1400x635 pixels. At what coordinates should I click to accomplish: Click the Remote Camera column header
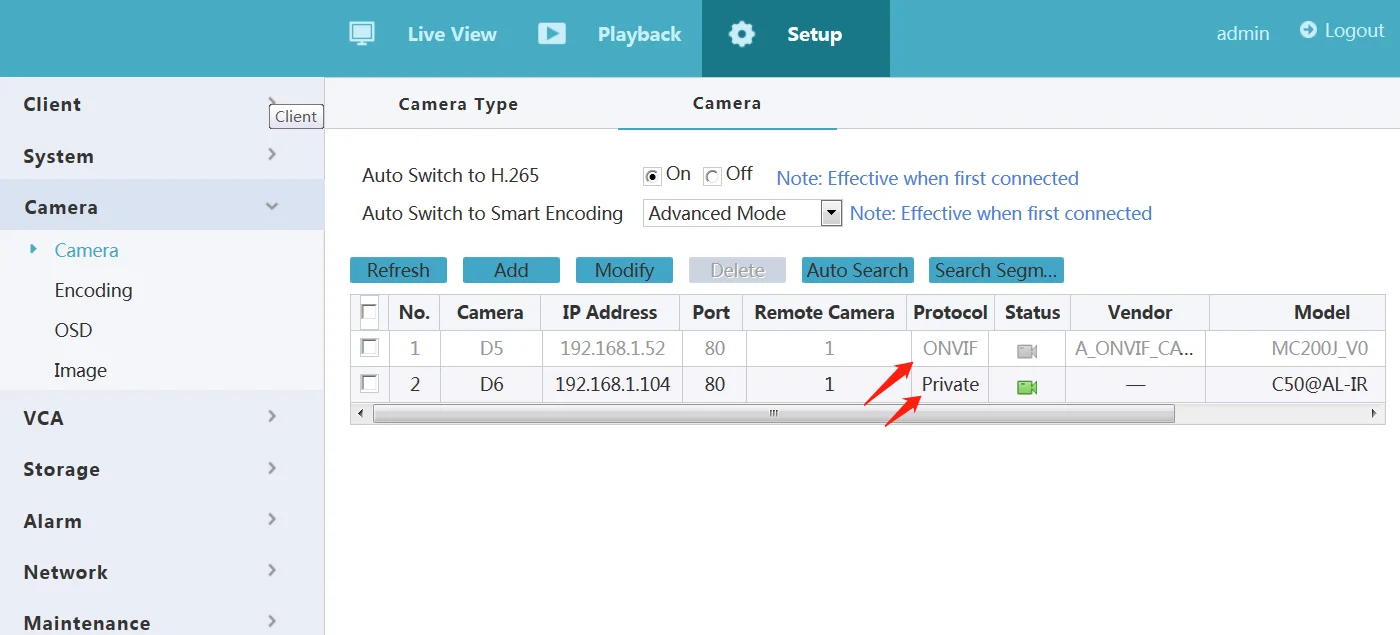point(824,313)
